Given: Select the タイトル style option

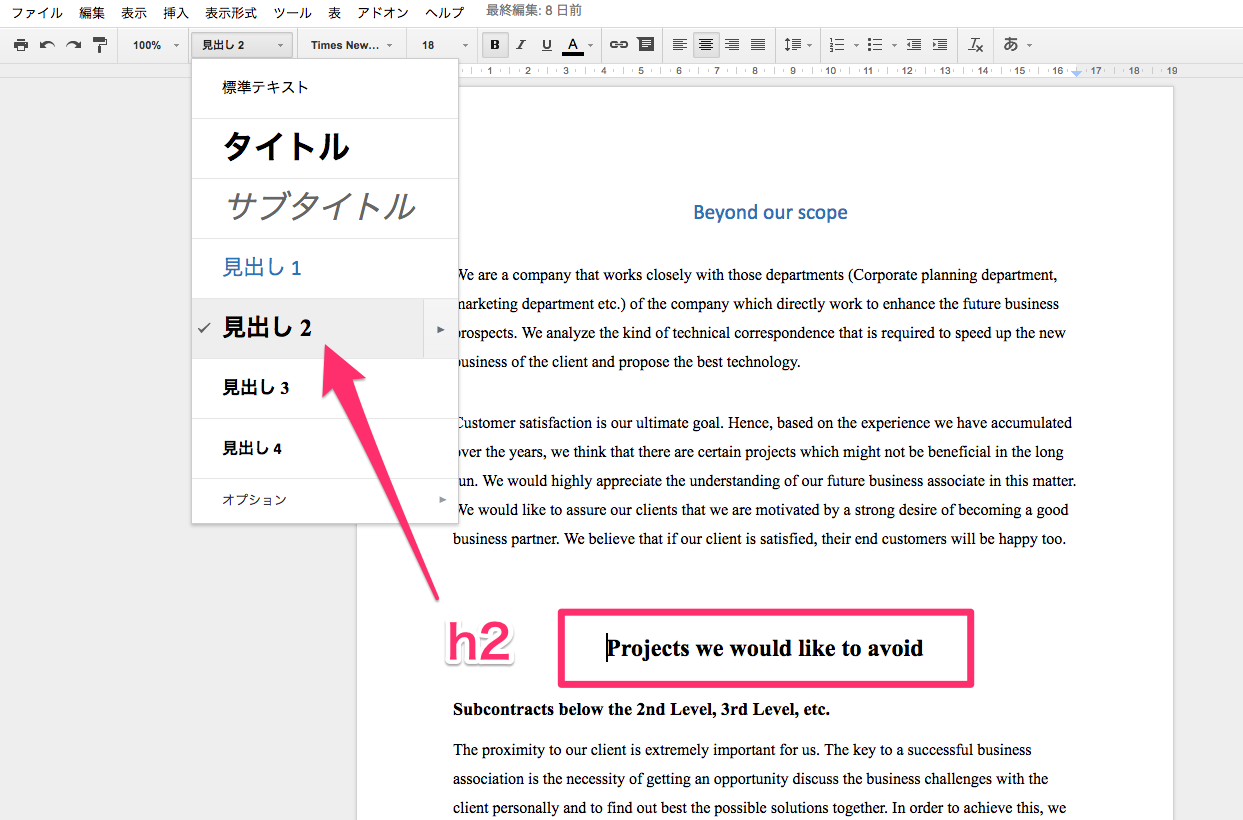Looking at the screenshot, I should click(x=286, y=148).
